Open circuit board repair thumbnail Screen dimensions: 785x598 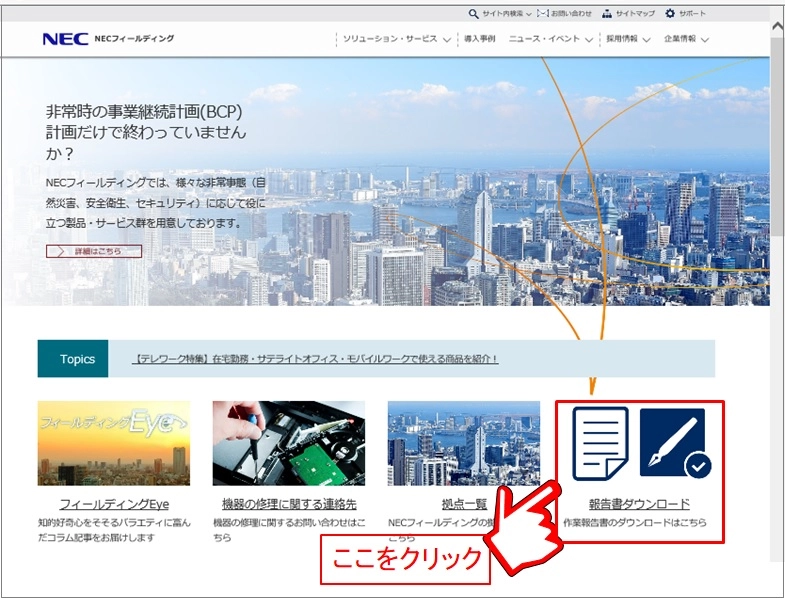pos(289,443)
